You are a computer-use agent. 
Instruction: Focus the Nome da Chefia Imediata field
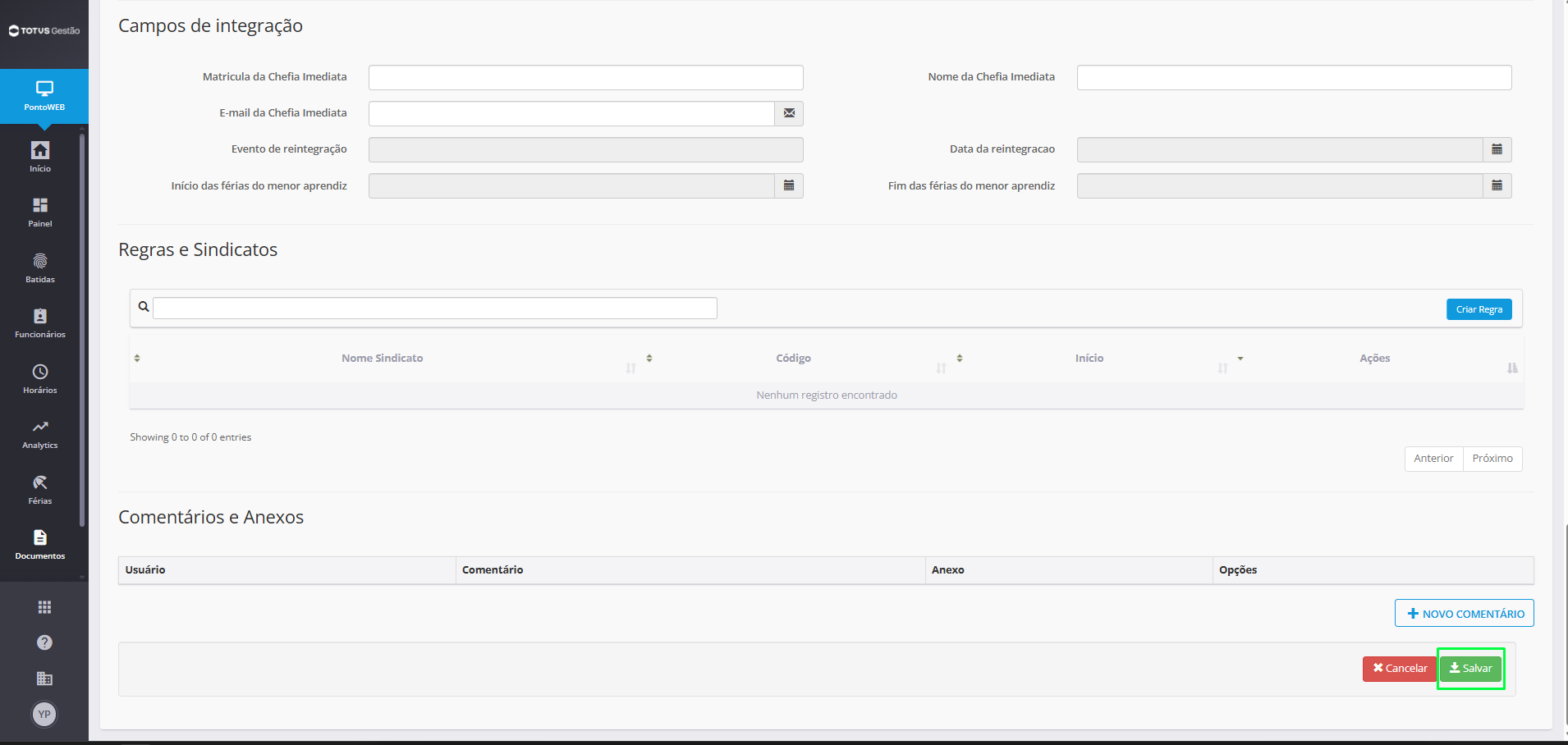click(x=1295, y=77)
